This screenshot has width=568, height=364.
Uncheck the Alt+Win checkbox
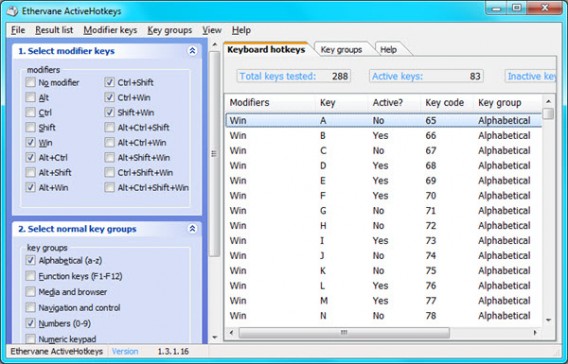click(x=30, y=187)
